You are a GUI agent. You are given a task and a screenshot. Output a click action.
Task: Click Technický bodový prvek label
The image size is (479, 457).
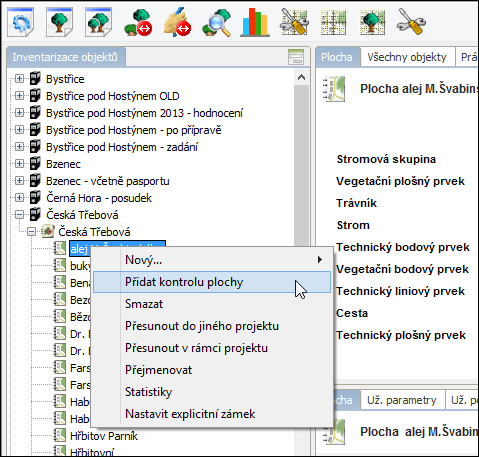(x=403, y=247)
